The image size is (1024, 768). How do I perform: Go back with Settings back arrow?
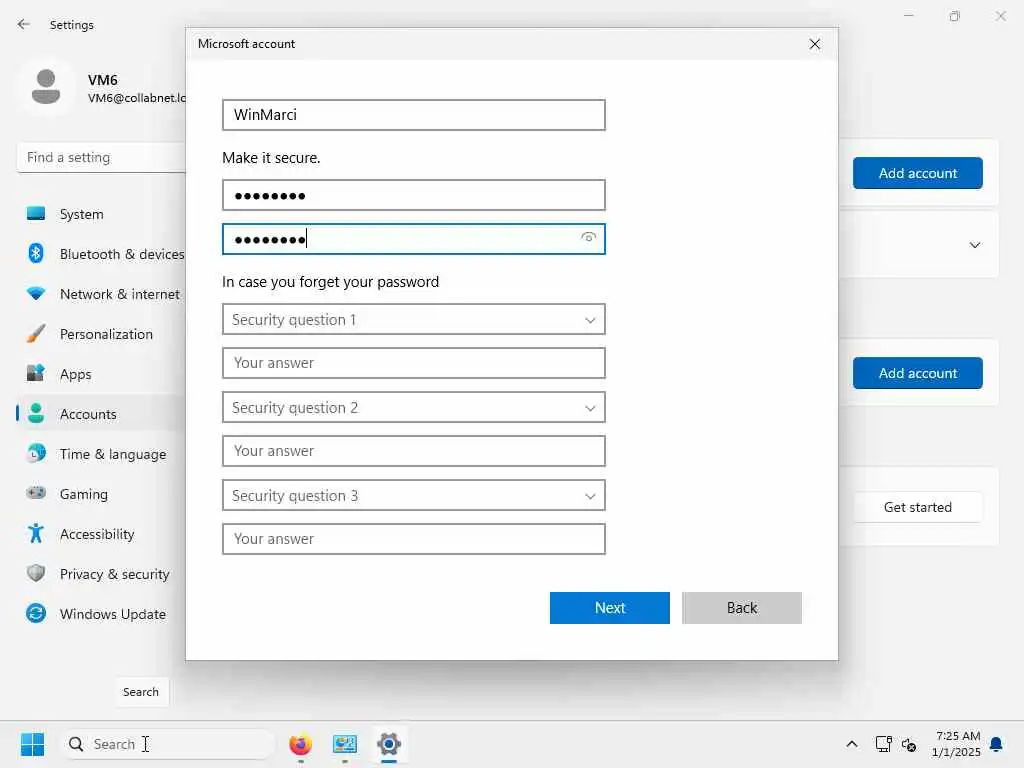(24, 24)
